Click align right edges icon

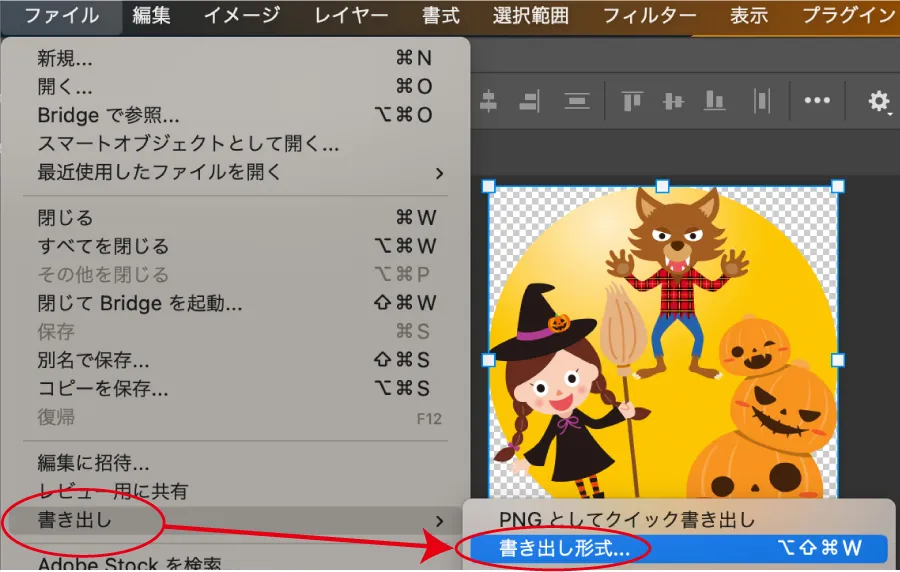530,102
